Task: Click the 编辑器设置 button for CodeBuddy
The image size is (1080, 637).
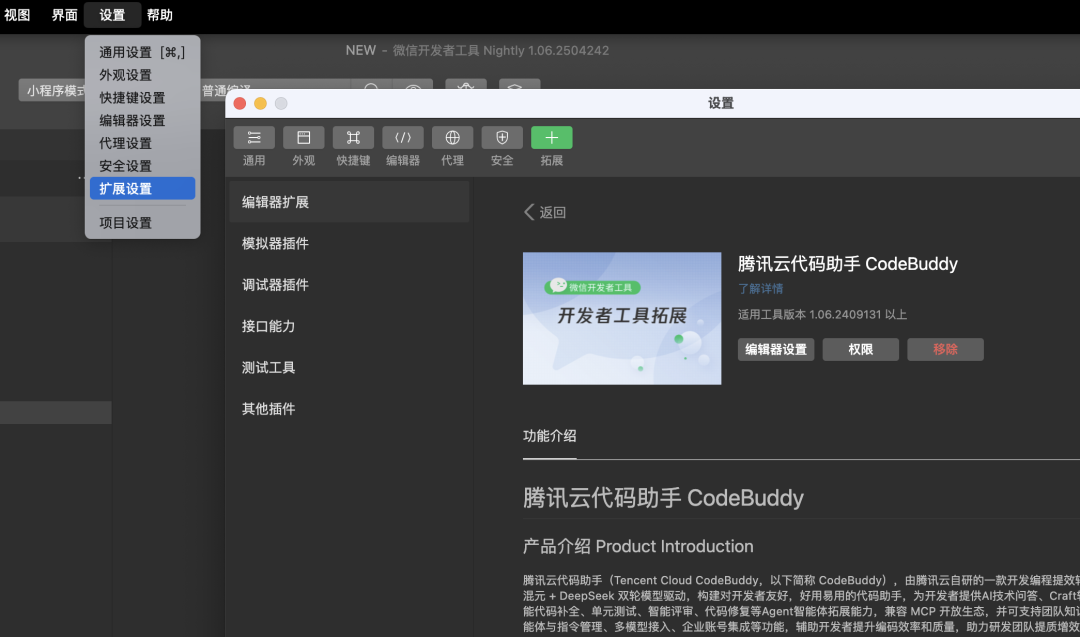Action: tap(776, 349)
